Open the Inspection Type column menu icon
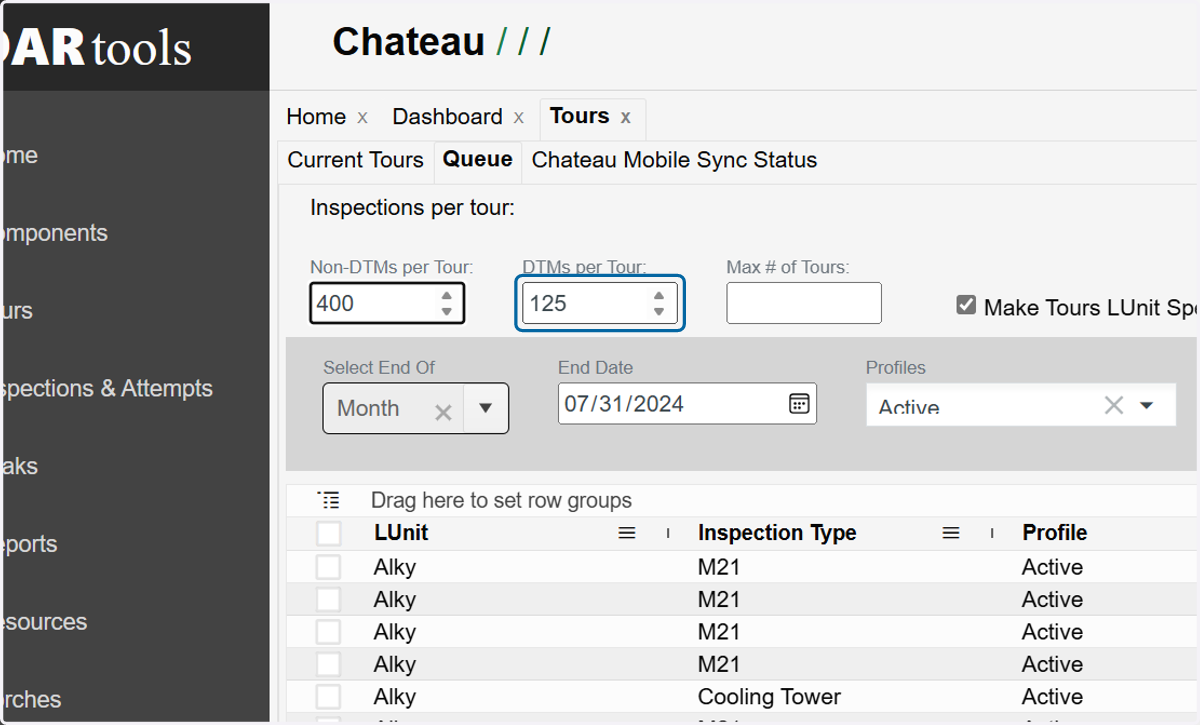1200x725 pixels. 951,533
